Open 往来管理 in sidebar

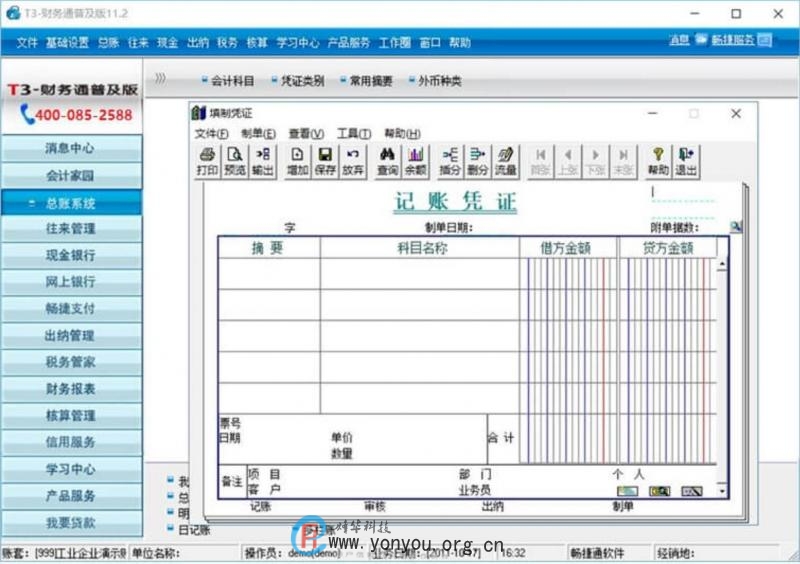(x=71, y=229)
